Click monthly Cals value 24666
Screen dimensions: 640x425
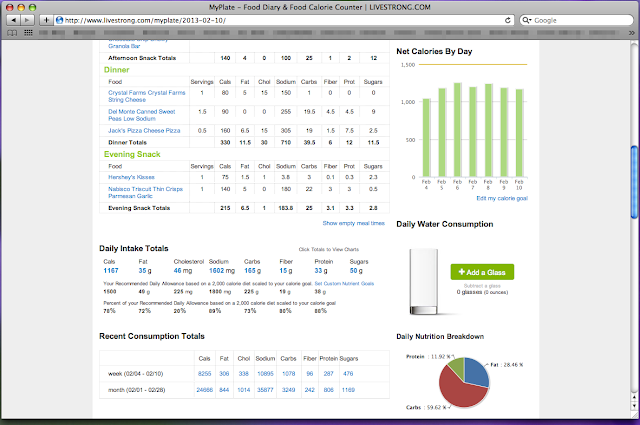204,390
